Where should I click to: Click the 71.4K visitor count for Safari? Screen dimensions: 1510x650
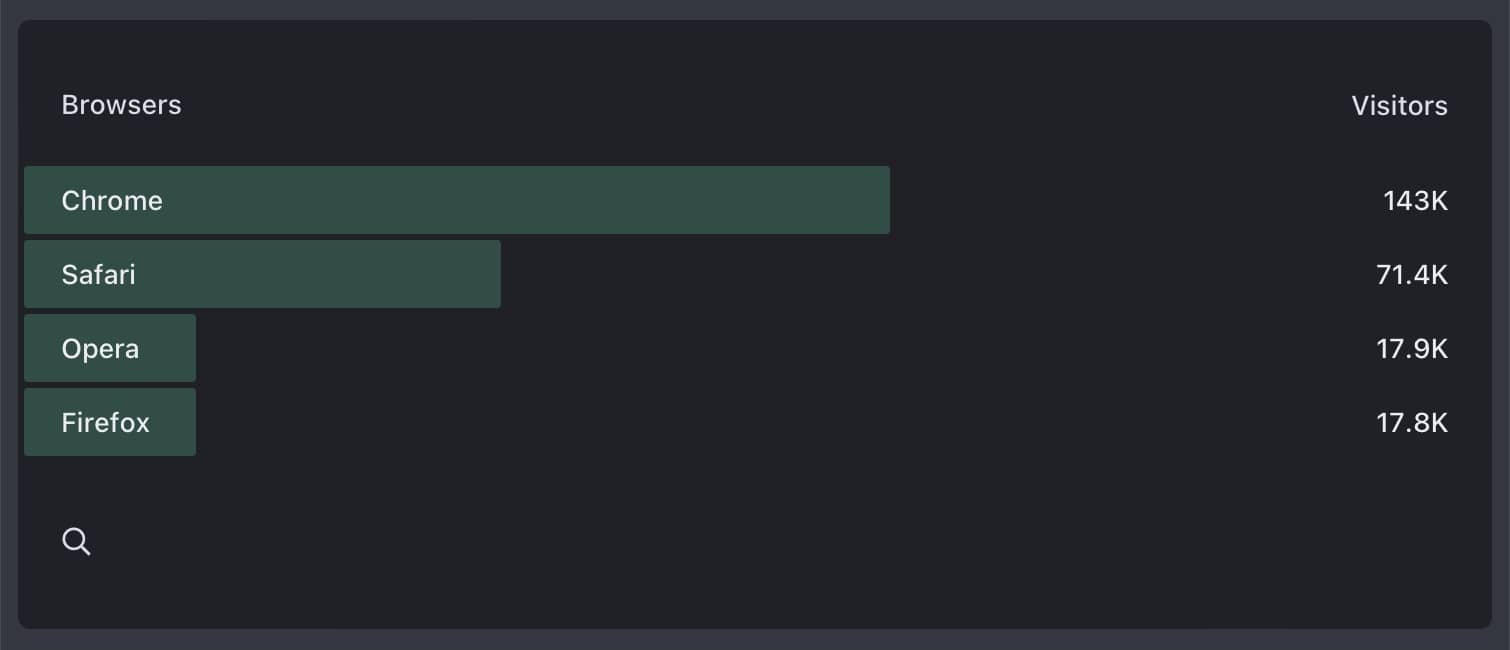[x=1412, y=274]
